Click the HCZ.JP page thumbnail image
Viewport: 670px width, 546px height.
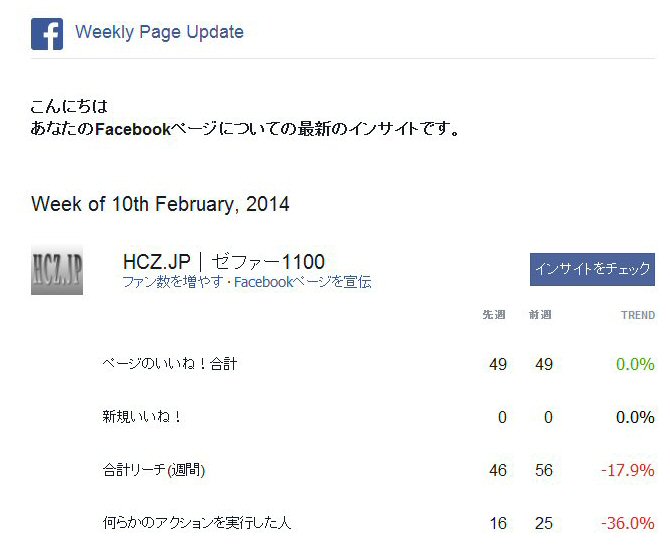click(57, 270)
